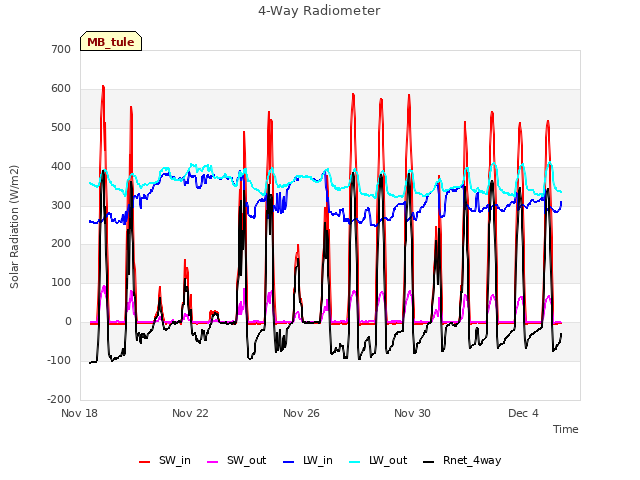The image size is (640, 480).
Task: Click the 200 y-axis tick label
Action: [61, 244]
